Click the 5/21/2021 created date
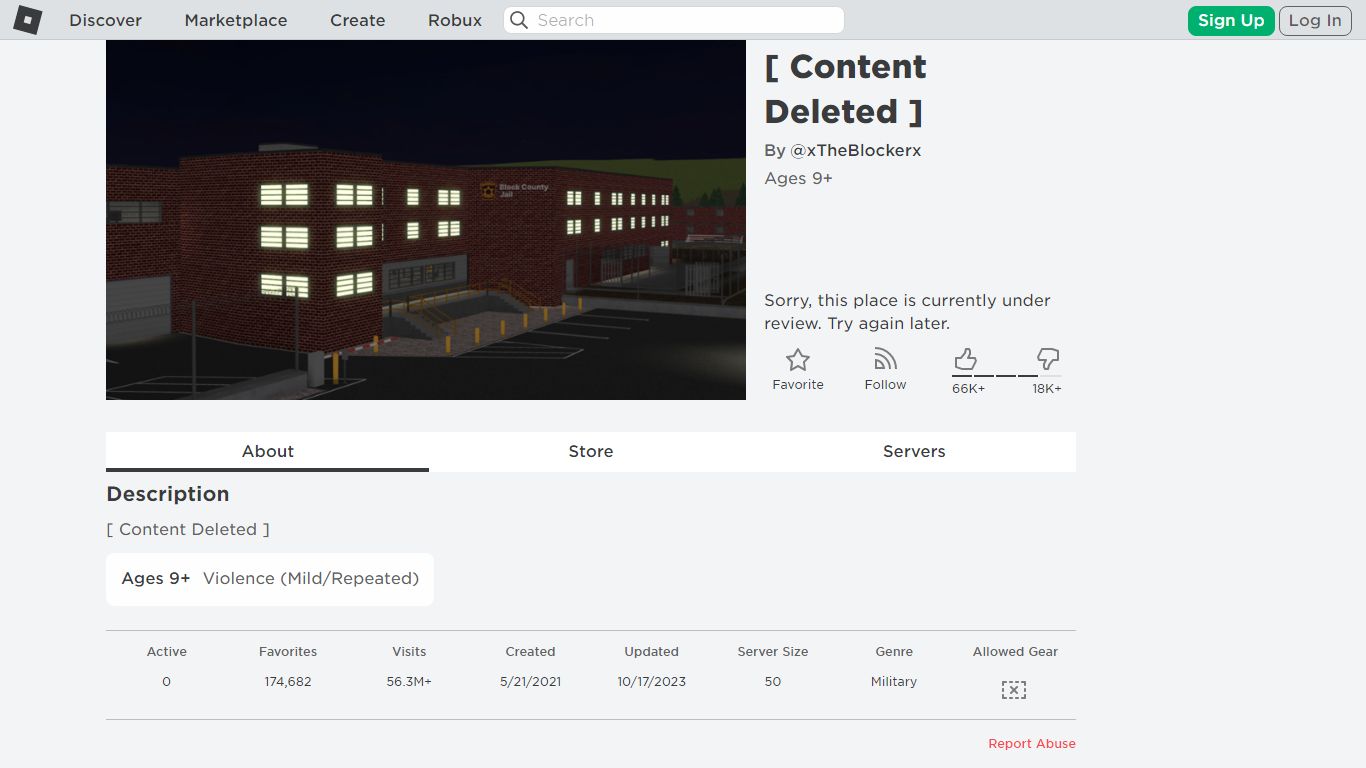 tap(530, 681)
